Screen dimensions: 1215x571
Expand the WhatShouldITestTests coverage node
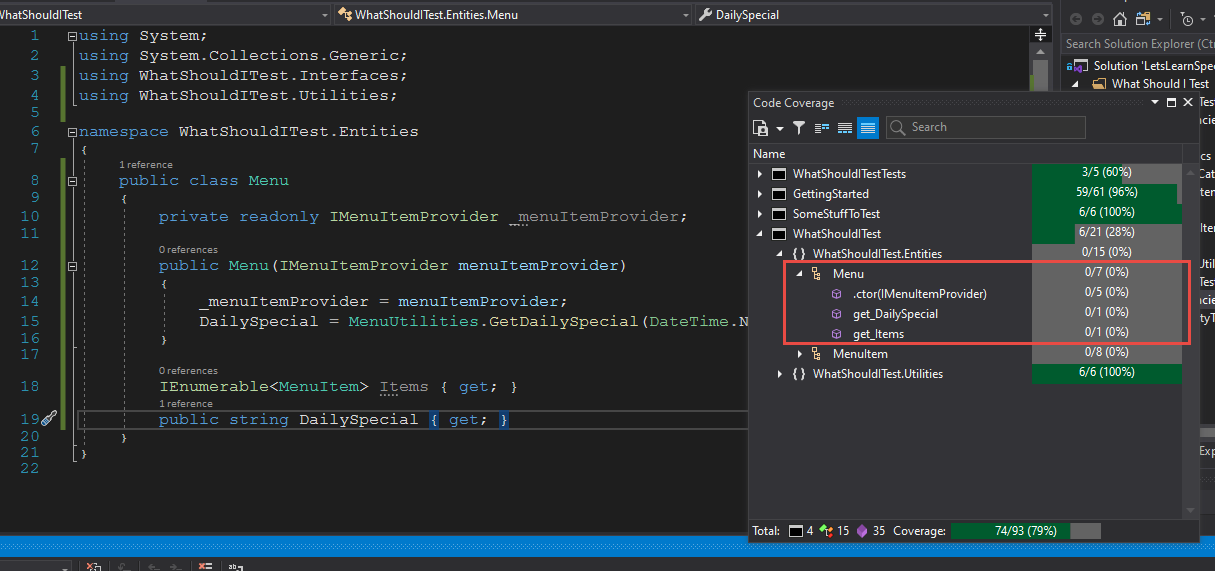[x=761, y=174]
